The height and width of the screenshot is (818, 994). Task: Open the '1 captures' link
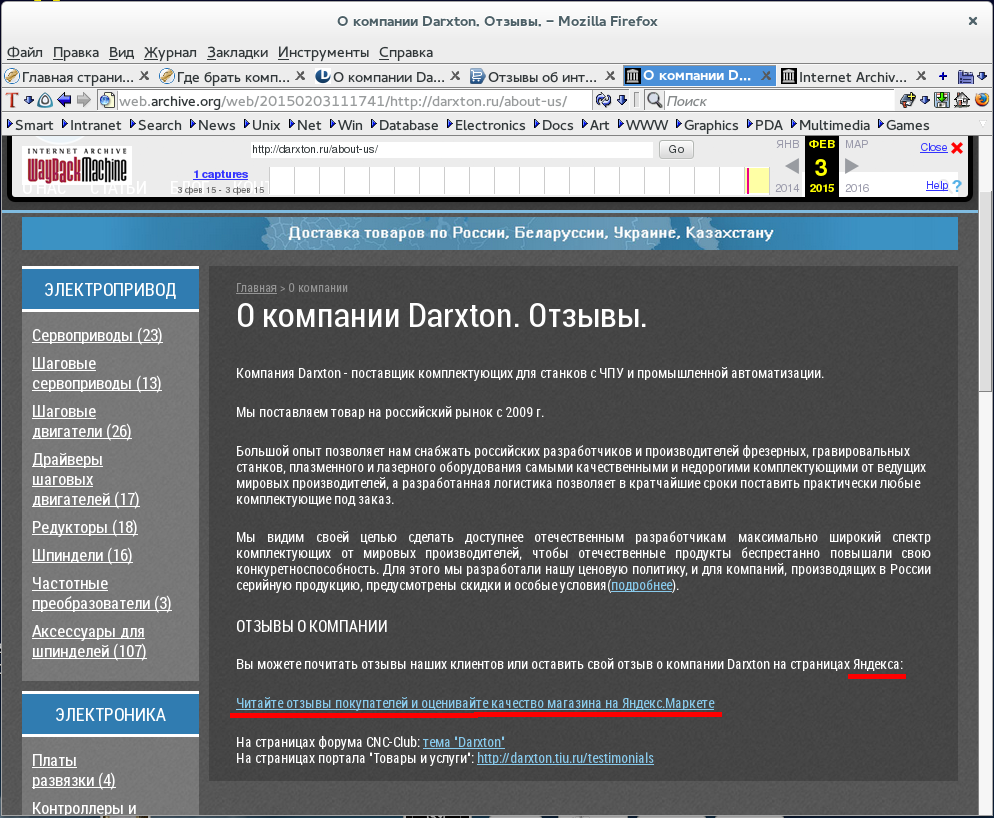[221, 174]
